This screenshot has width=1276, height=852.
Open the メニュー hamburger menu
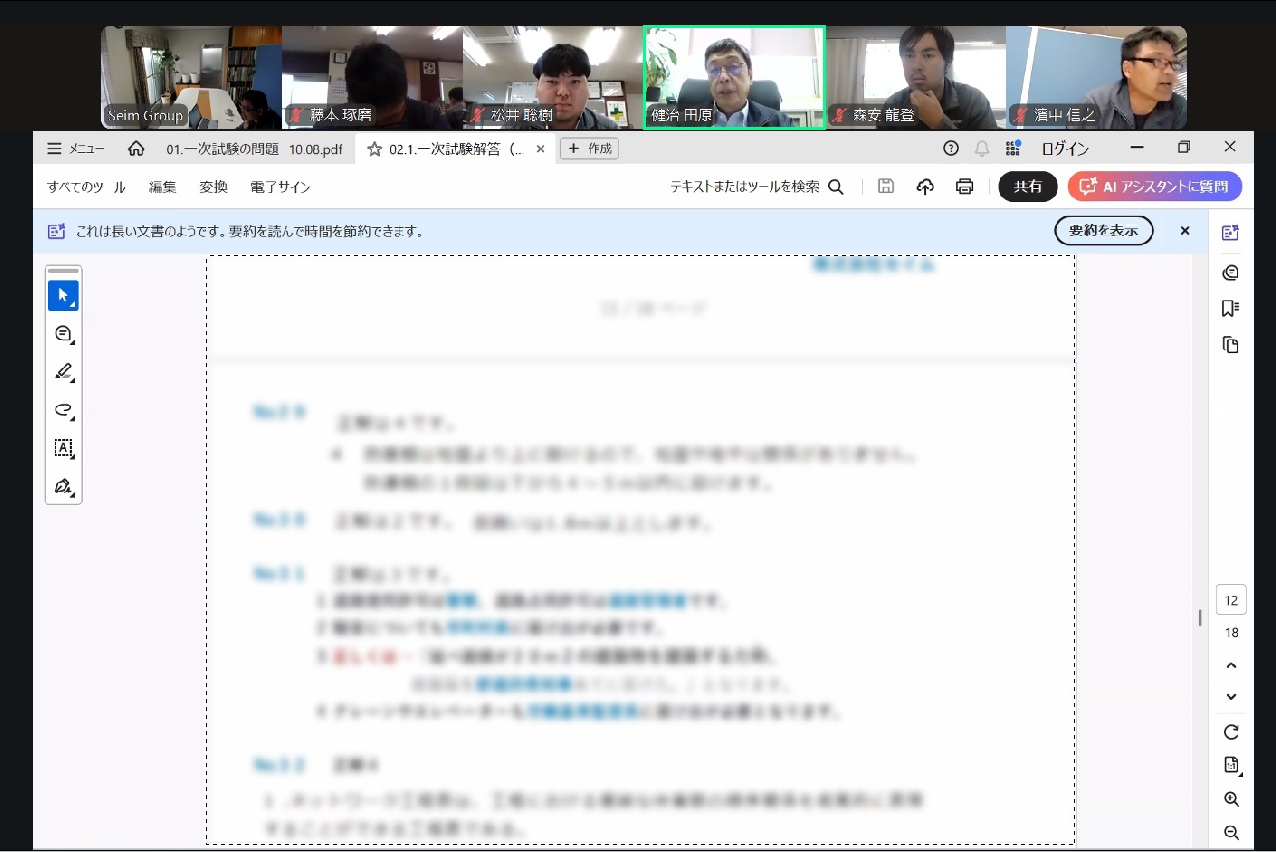tap(76, 149)
